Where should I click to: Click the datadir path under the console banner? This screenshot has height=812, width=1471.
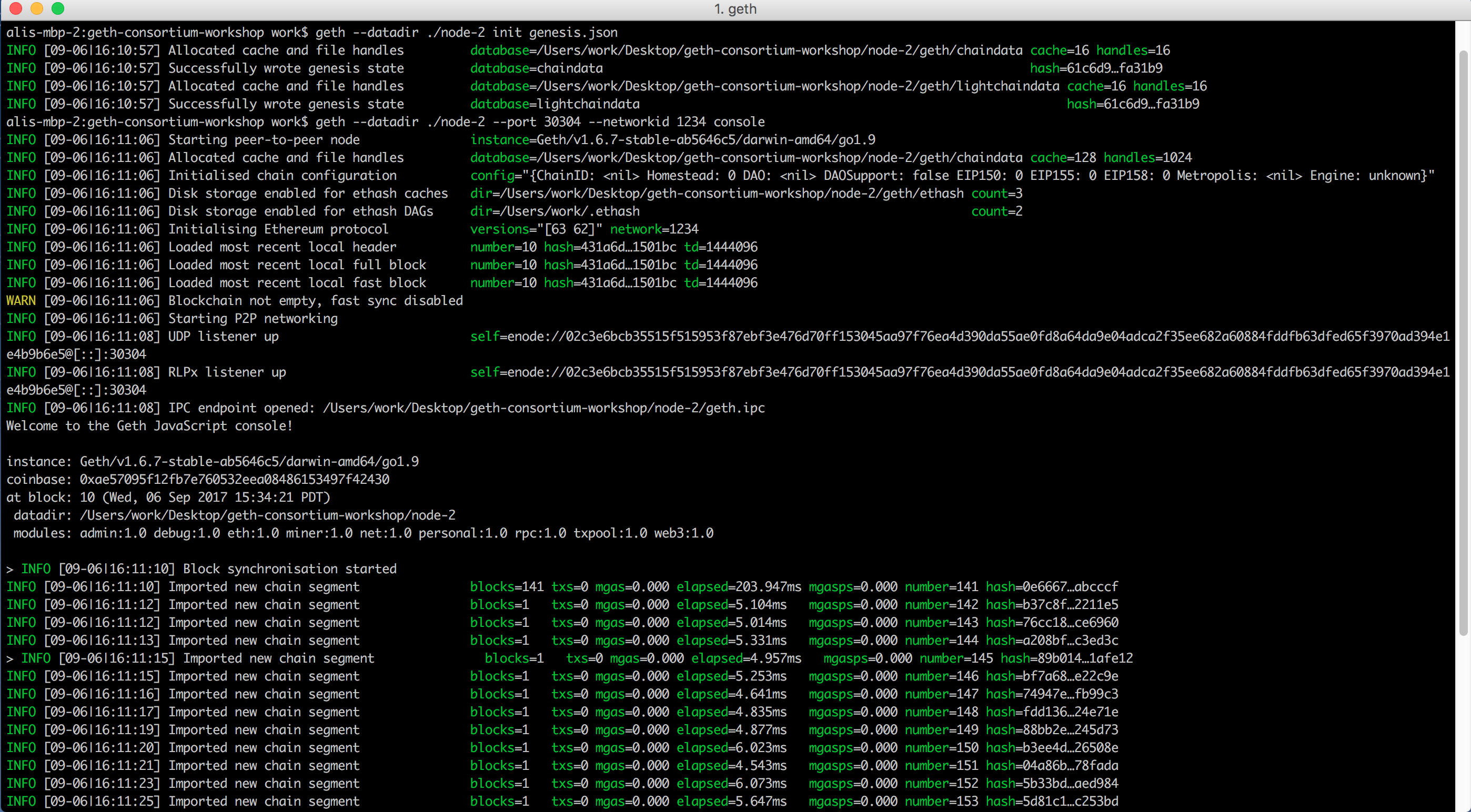coord(267,515)
